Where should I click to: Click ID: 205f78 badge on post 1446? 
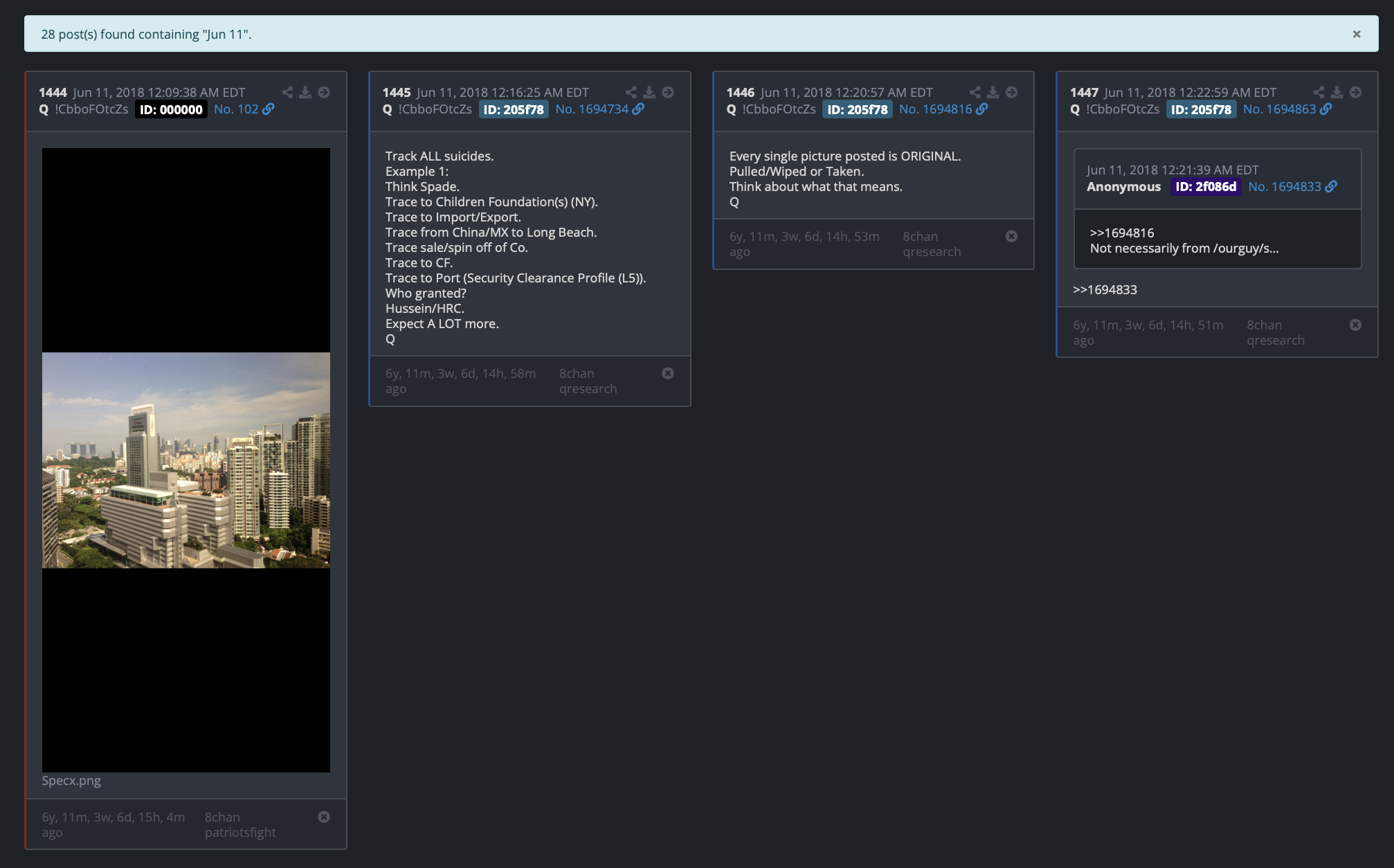tap(858, 109)
